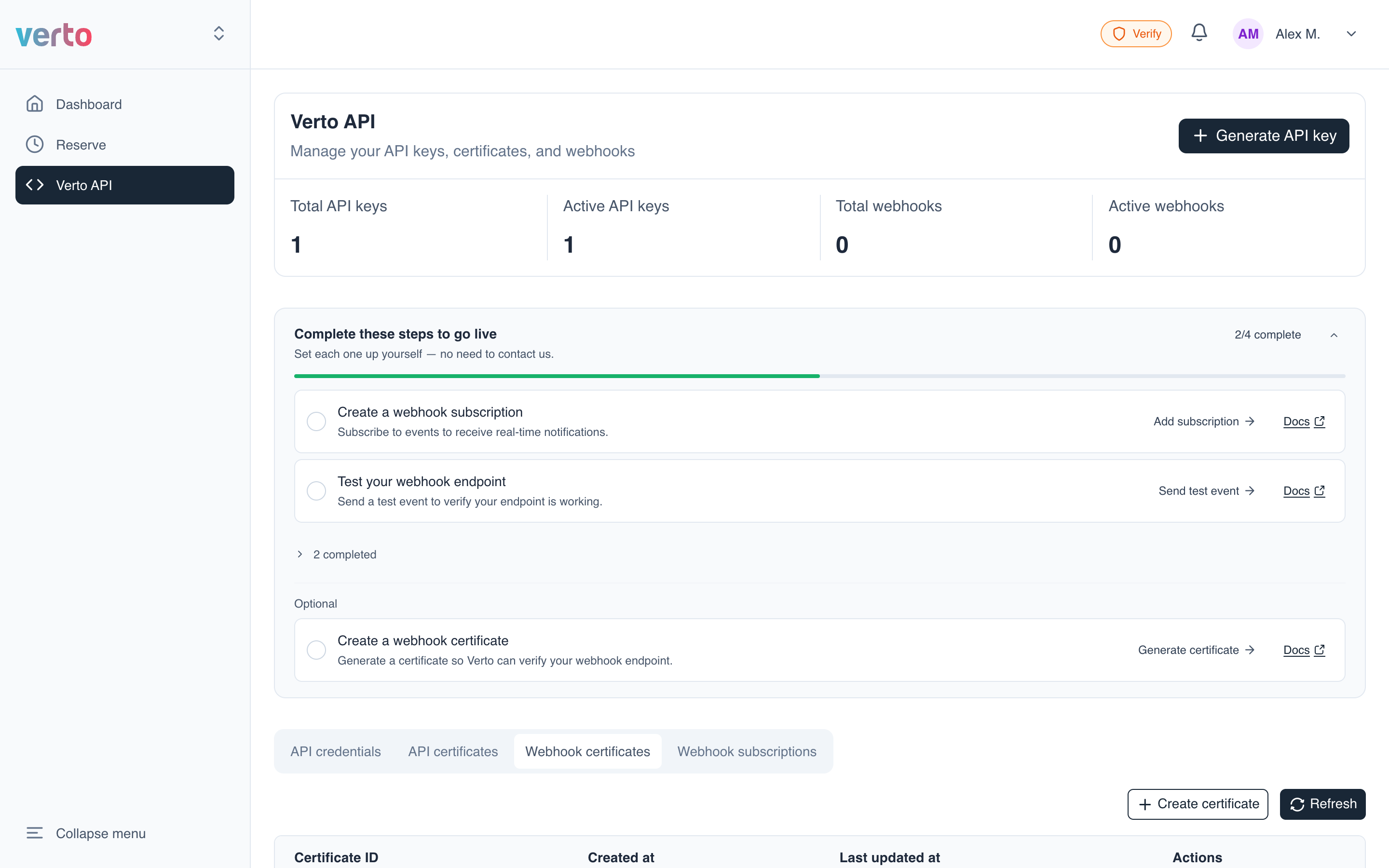1389x868 pixels.
Task: Open the Dashboard home icon
Action: pyautogui.click(x=35, y=104)
